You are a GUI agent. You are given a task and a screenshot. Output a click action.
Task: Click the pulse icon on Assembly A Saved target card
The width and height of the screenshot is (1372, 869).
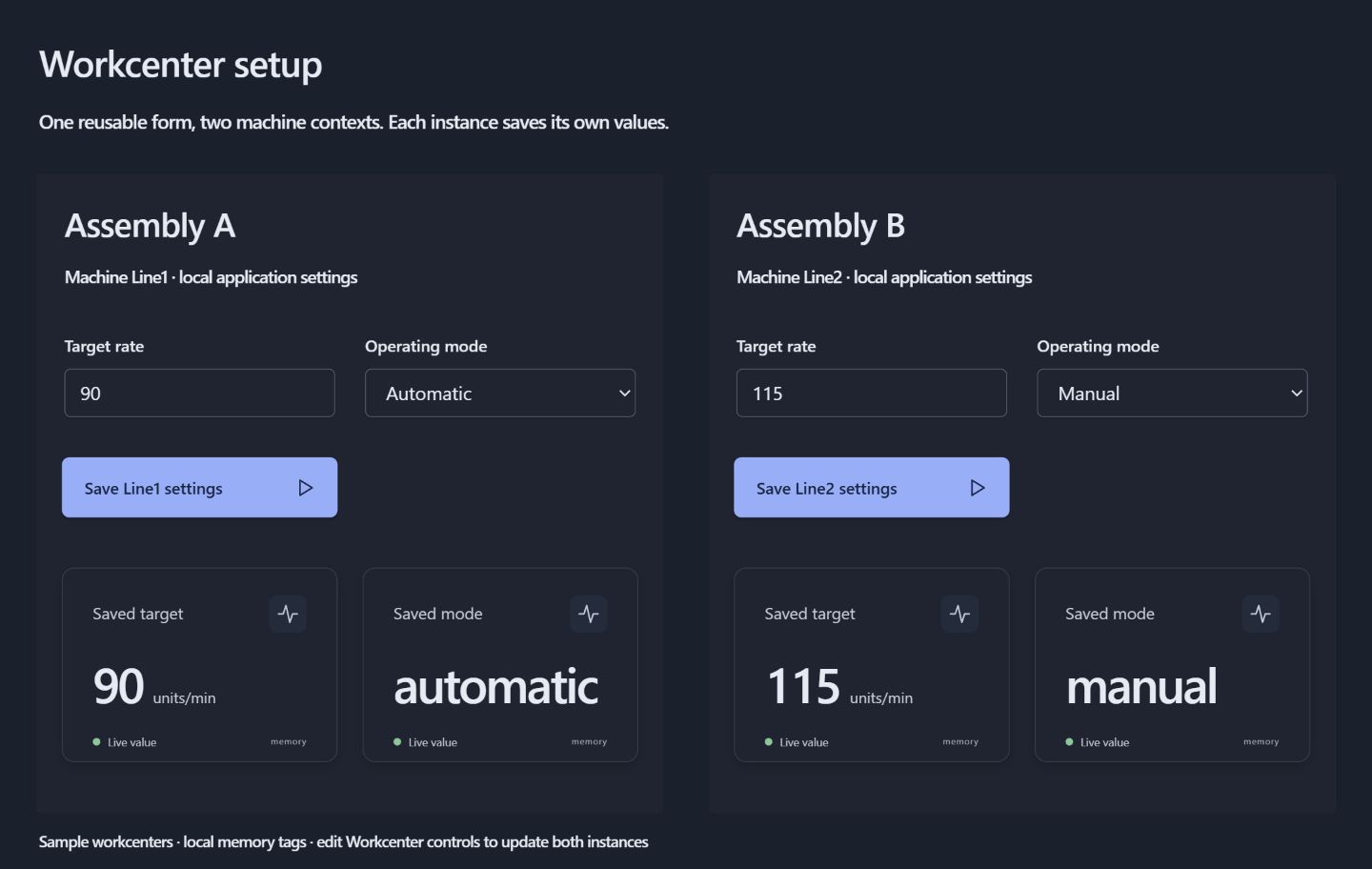[x=288, y=614]
